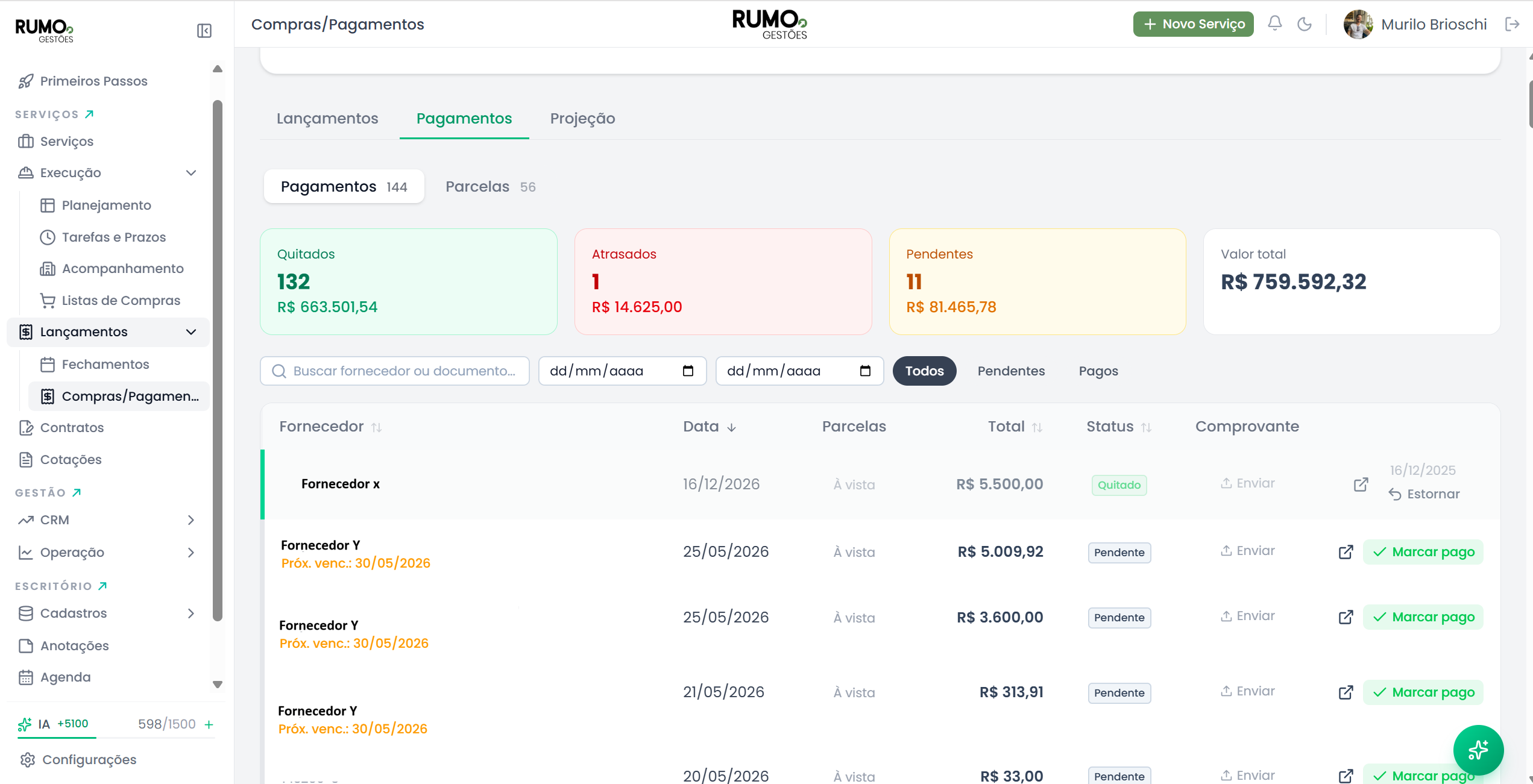Mark the R$ 5.009,92 payment as paid
Viewport: 1533px width, 784px height.
[x=1423, y=552]
